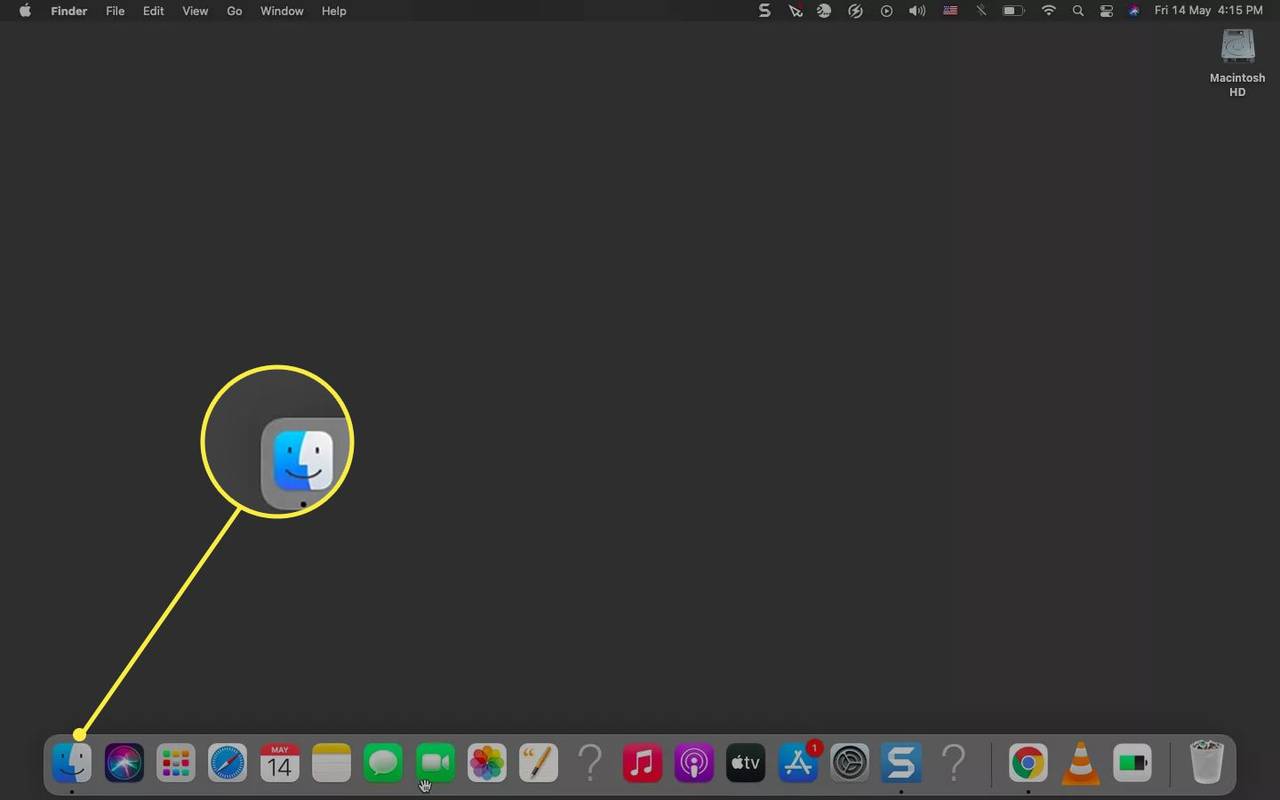The height and width of the screenshot is (800, 1280).
Task: Open Control Center in menu bar
Action: (1106, 11)
